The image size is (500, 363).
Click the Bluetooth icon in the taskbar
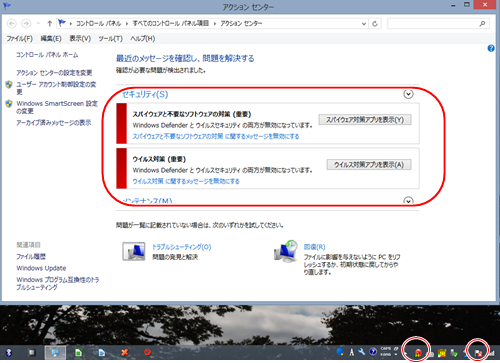click(x=9, y=352)
